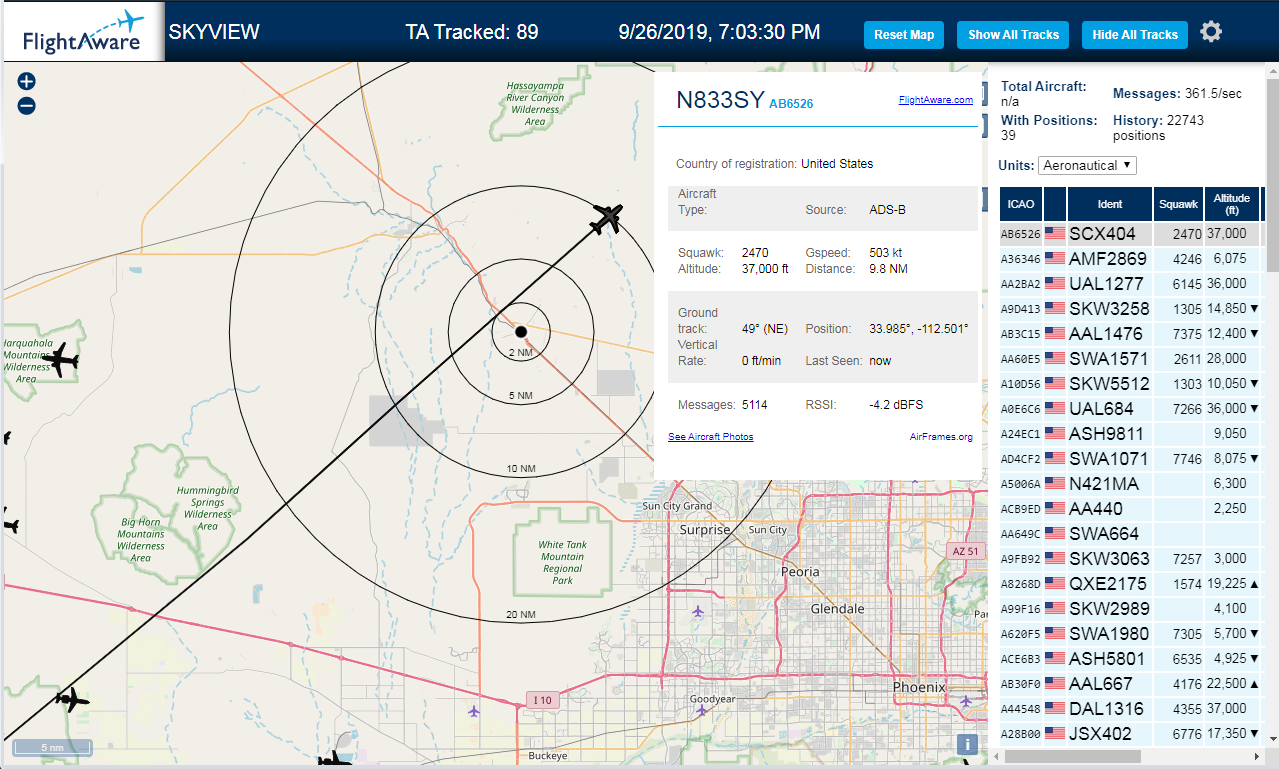Reset the map view
Screen dimensions: 1279x769
(904, 34)
